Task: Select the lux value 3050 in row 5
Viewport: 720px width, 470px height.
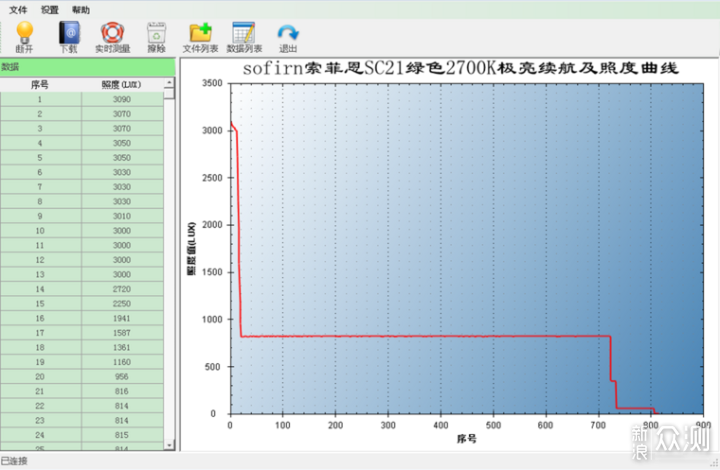Action: [x=122, y=158]
